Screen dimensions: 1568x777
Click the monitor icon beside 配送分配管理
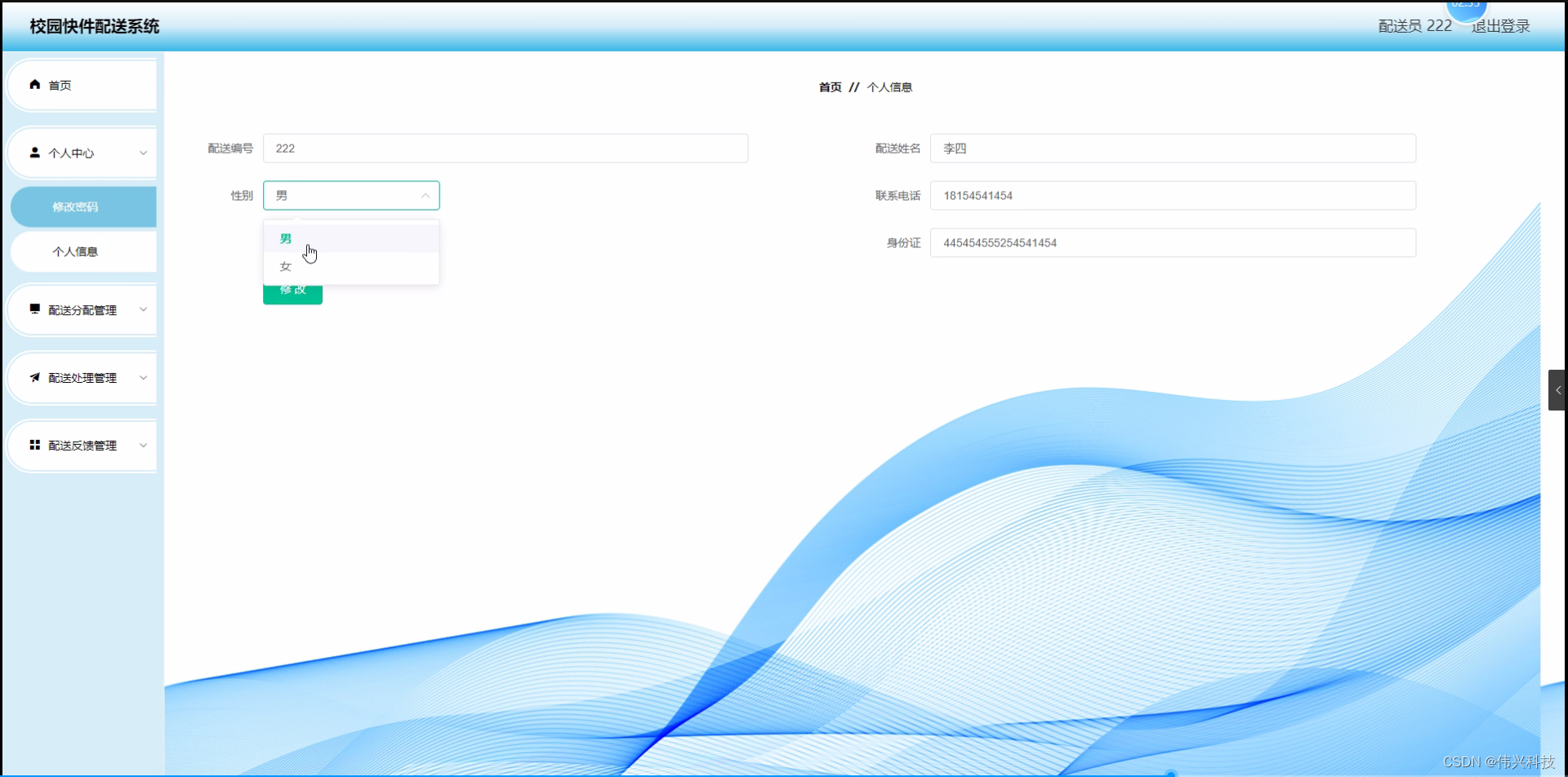pyautogui.click(x=34, y=309)
